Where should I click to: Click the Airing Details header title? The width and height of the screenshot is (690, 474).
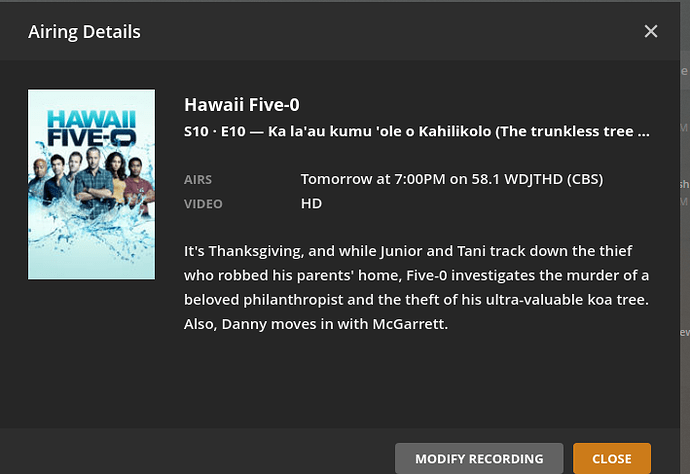pyautogui.click(x=83, y=32)
